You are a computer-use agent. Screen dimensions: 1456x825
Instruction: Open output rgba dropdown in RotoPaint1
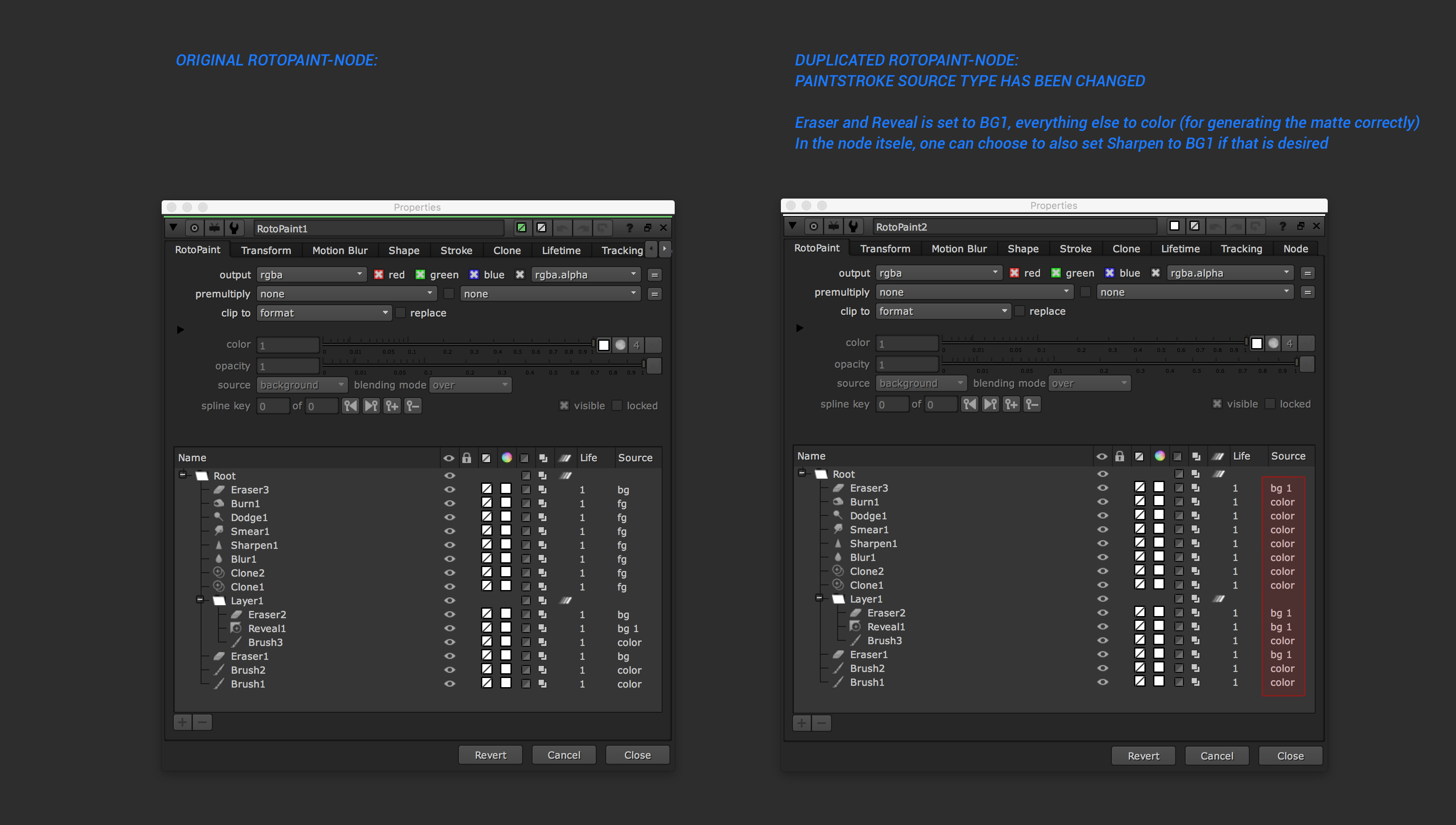click(x=311, y=275)
